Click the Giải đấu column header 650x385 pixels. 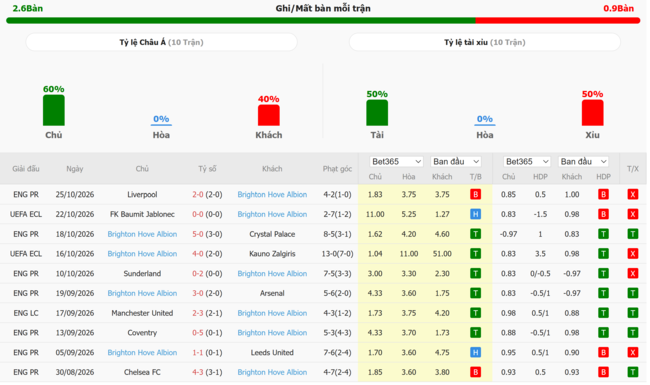click(x=26, y=169)
